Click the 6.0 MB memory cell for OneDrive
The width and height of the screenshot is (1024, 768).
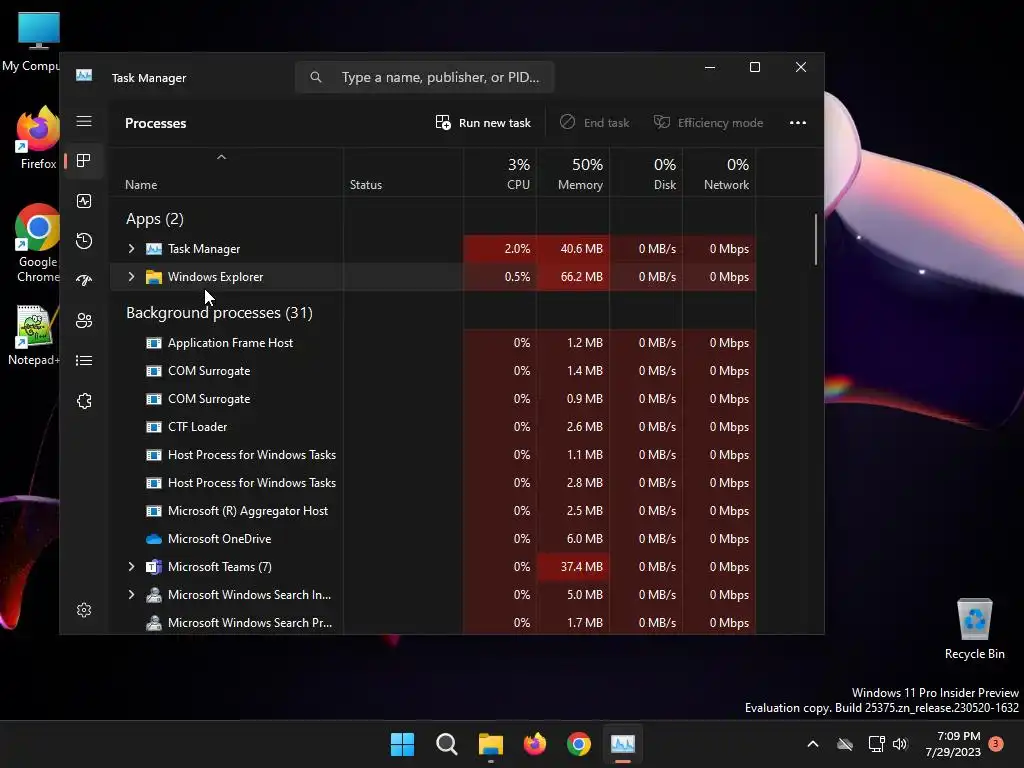[573, 539]
